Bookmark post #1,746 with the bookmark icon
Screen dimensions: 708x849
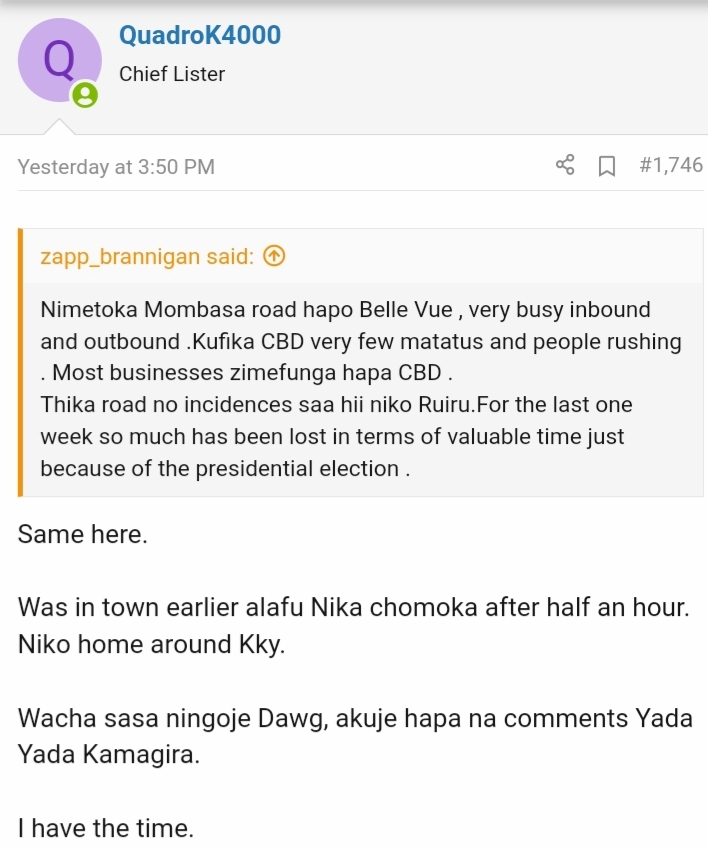tap(607, 166)
